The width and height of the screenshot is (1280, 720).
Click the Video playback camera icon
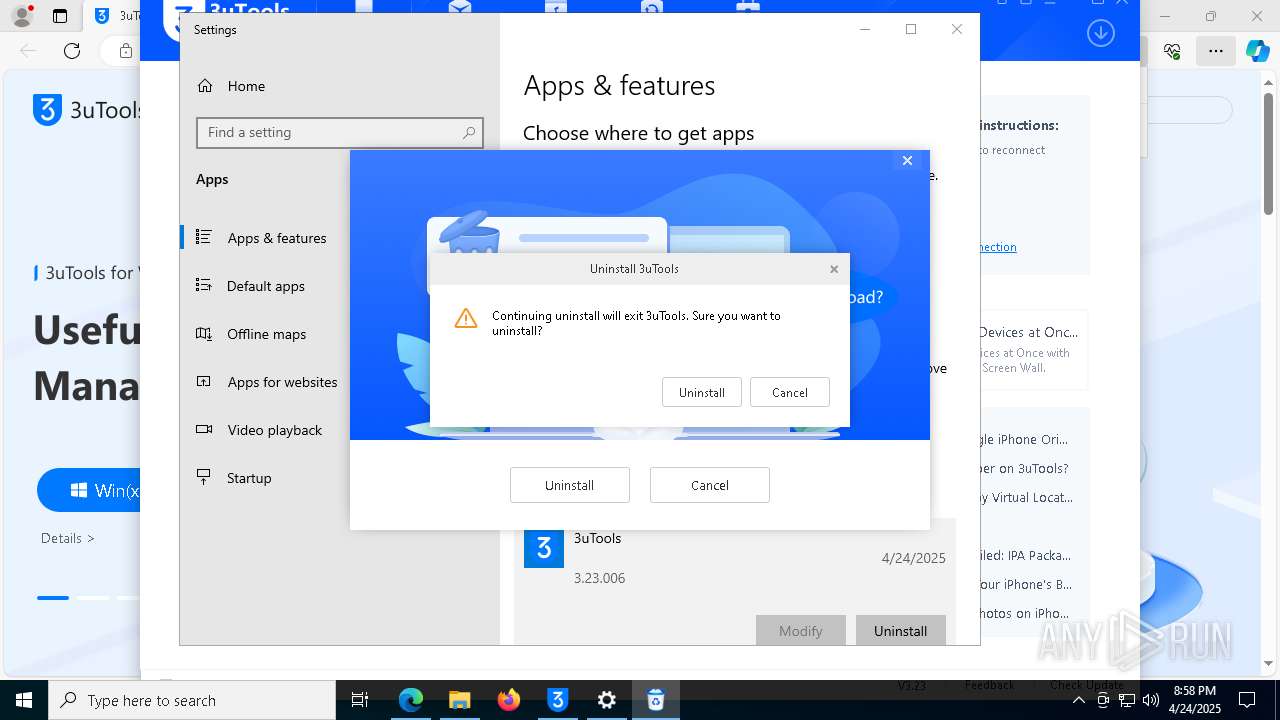(204, 429)
